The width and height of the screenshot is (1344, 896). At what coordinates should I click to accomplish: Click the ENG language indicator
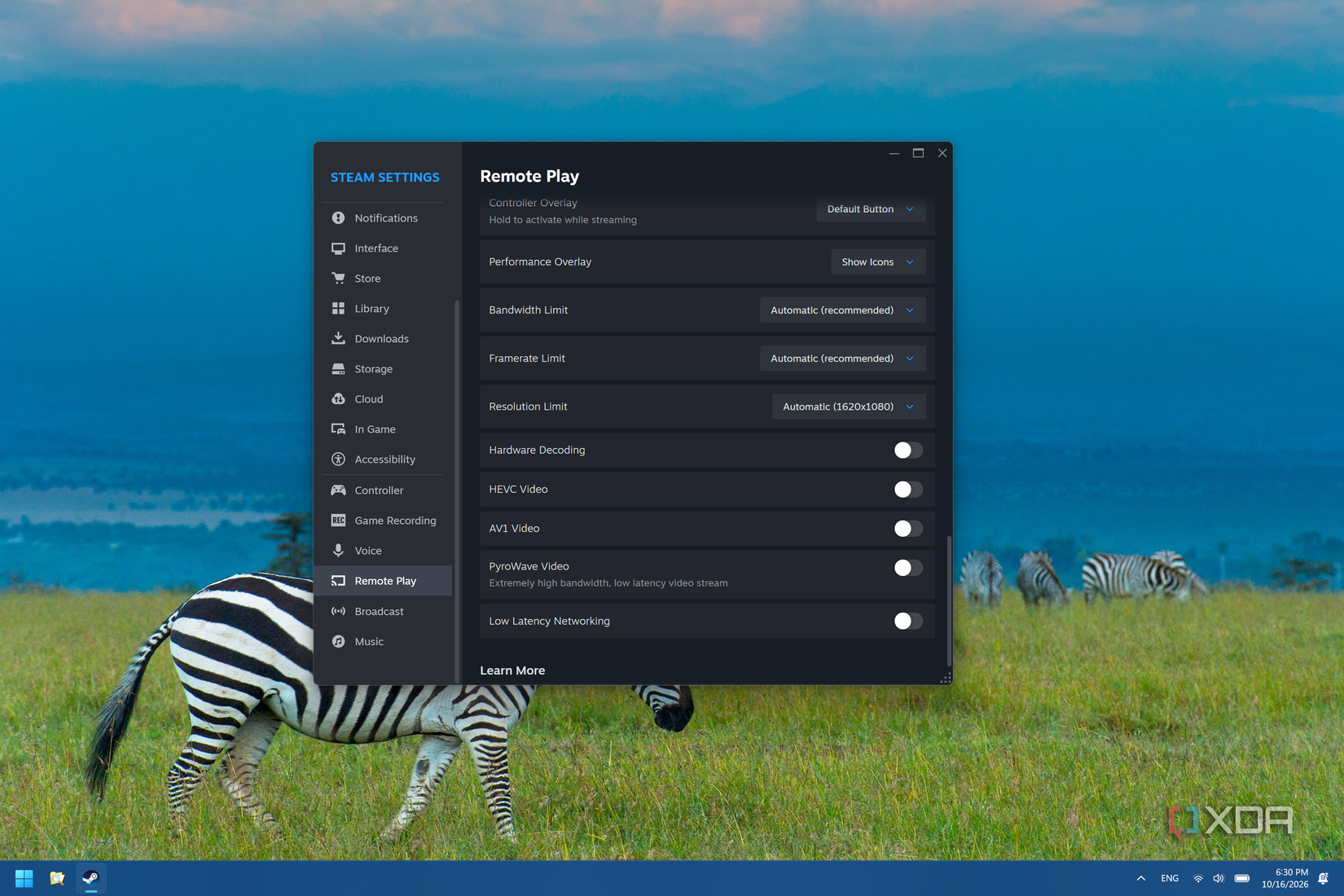pos(1170,878)
